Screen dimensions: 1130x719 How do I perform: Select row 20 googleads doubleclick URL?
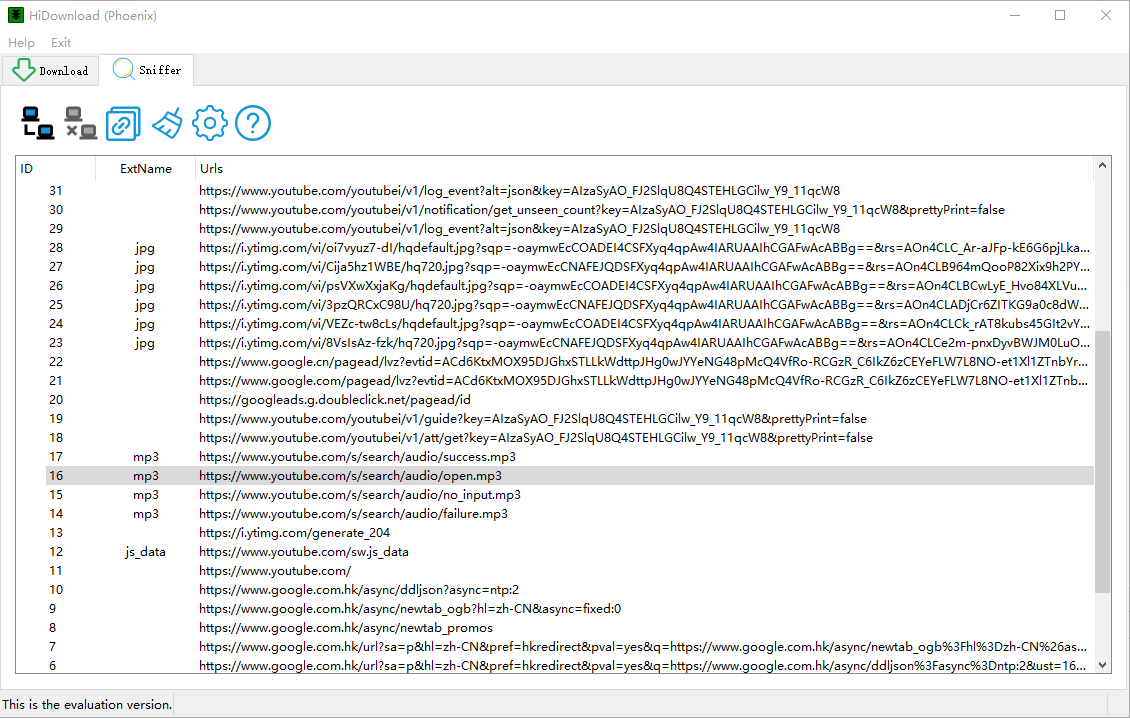point(334,400)
